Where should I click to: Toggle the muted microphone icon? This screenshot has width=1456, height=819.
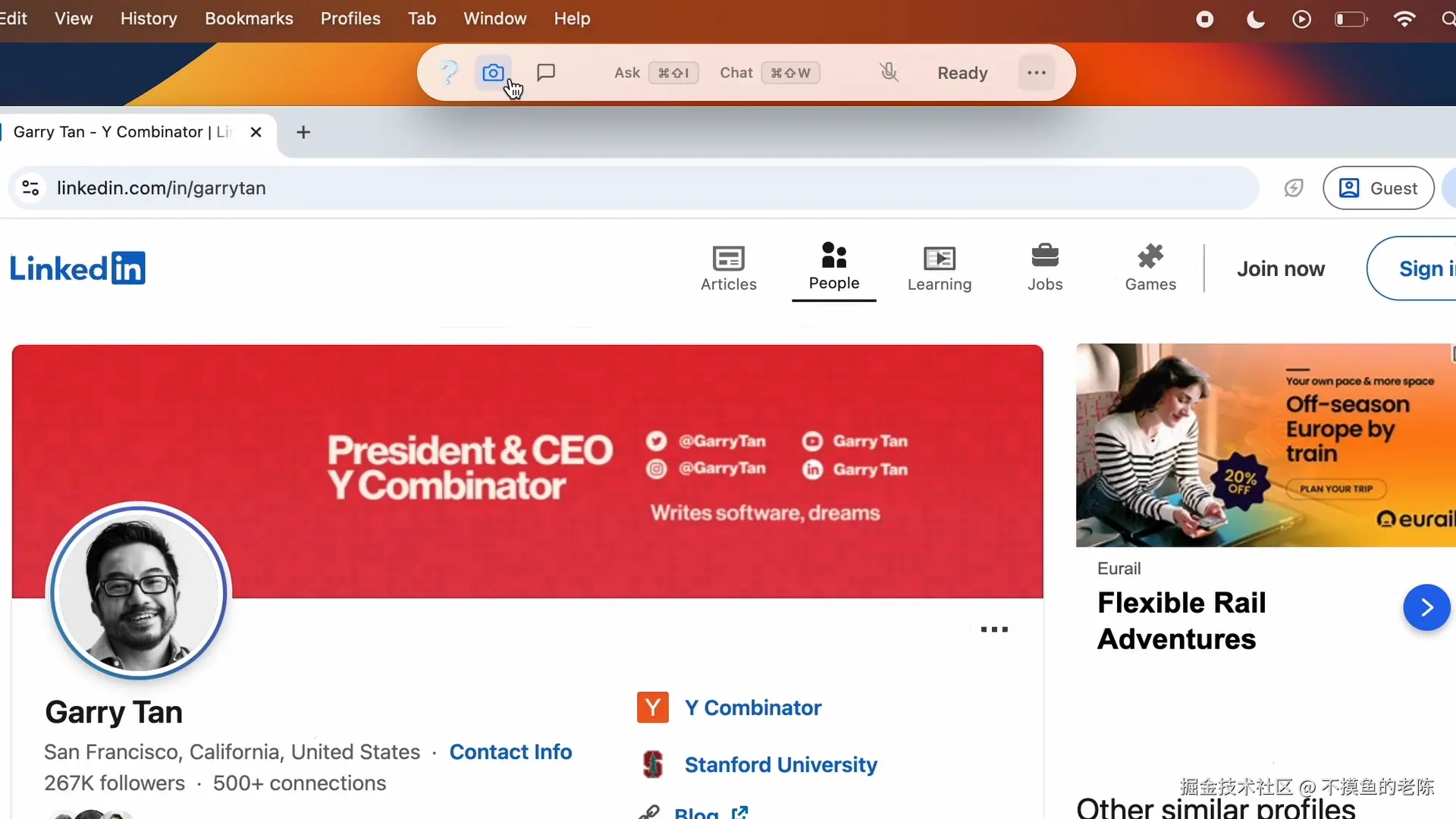[x=889, y=73]
